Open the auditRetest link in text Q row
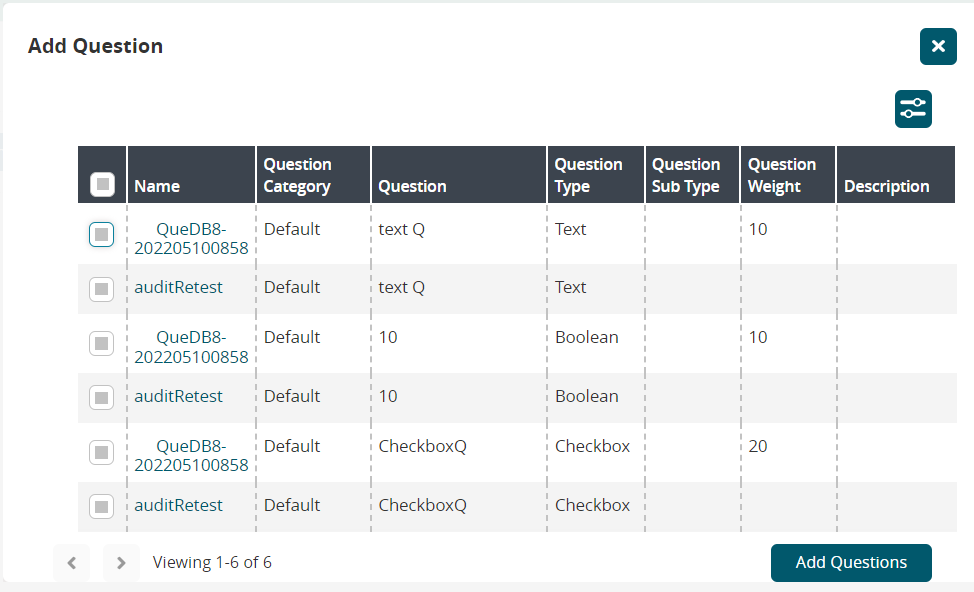Viewport: 974px width, 592px height. 179,287
